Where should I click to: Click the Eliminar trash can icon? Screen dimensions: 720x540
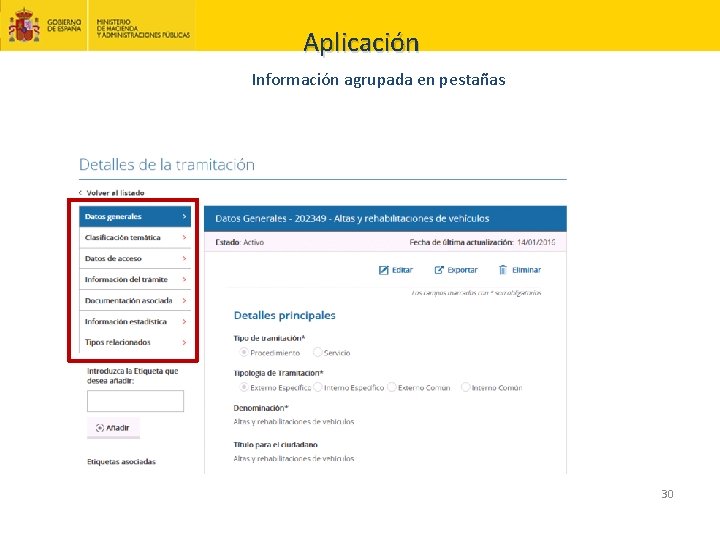[x=502, y=270]
